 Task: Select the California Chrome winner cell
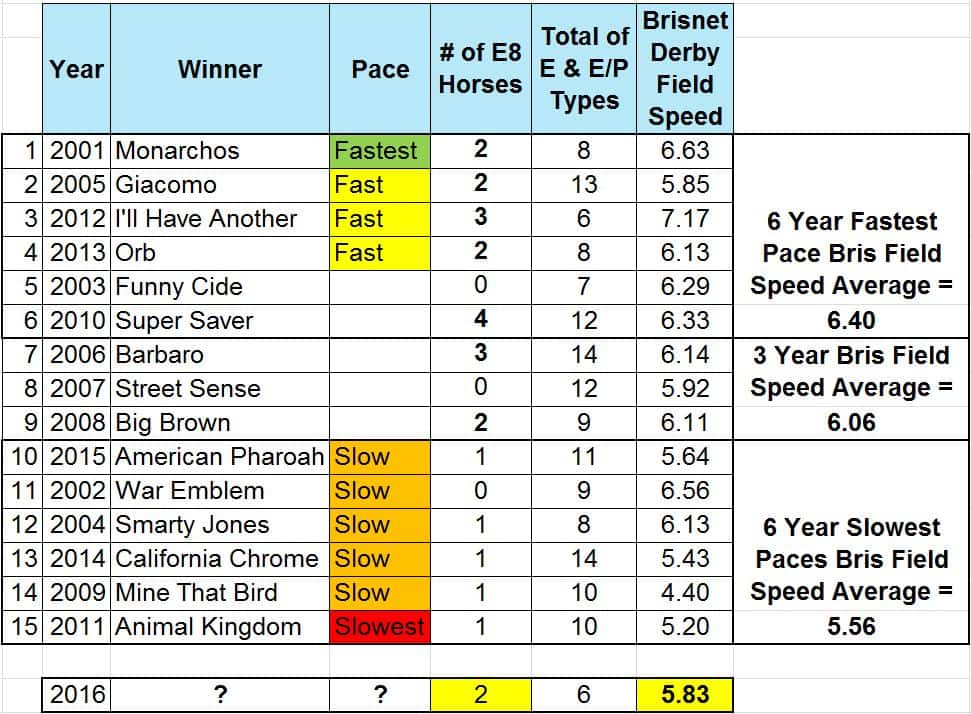coord(220,559)
